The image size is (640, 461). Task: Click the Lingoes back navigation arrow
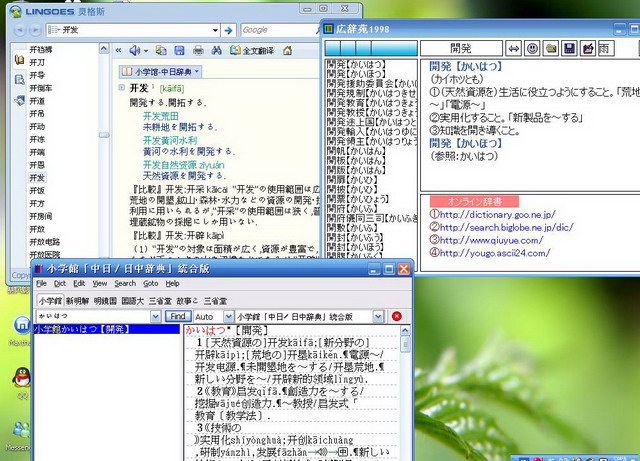point(20,30)
